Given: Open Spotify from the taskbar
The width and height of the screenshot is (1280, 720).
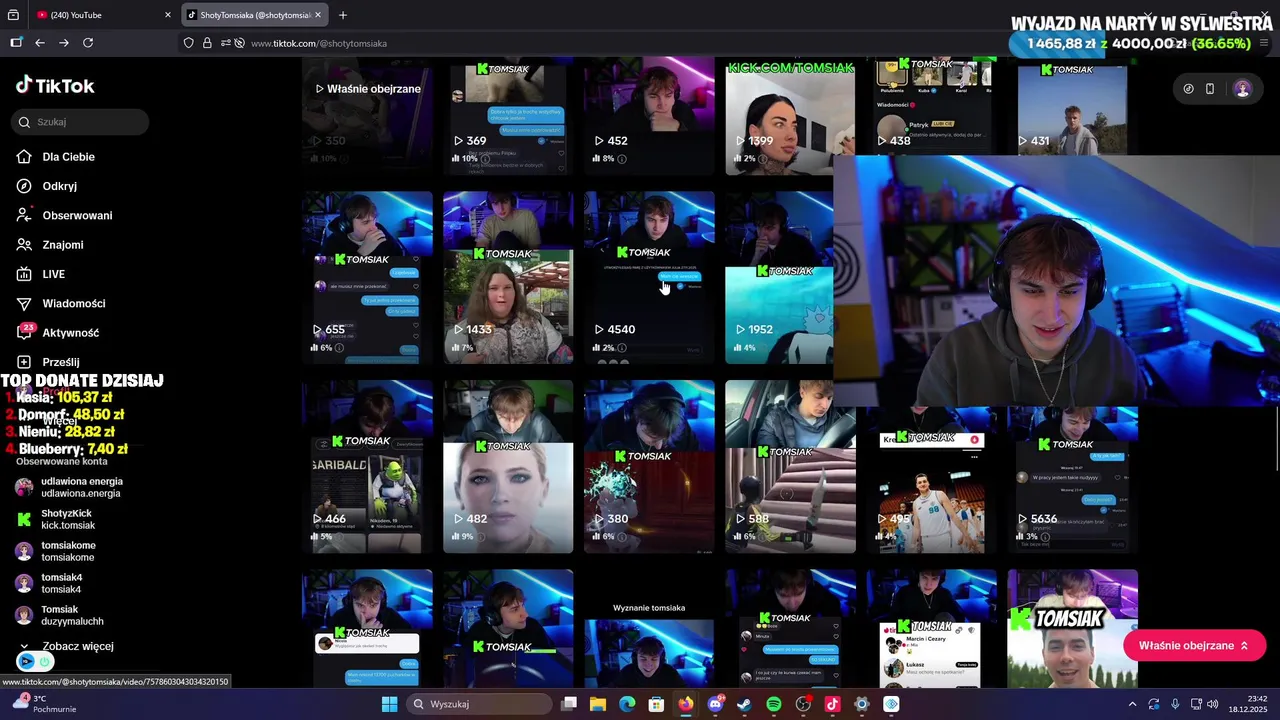Looking at the screenshot, I should (774, 704).
